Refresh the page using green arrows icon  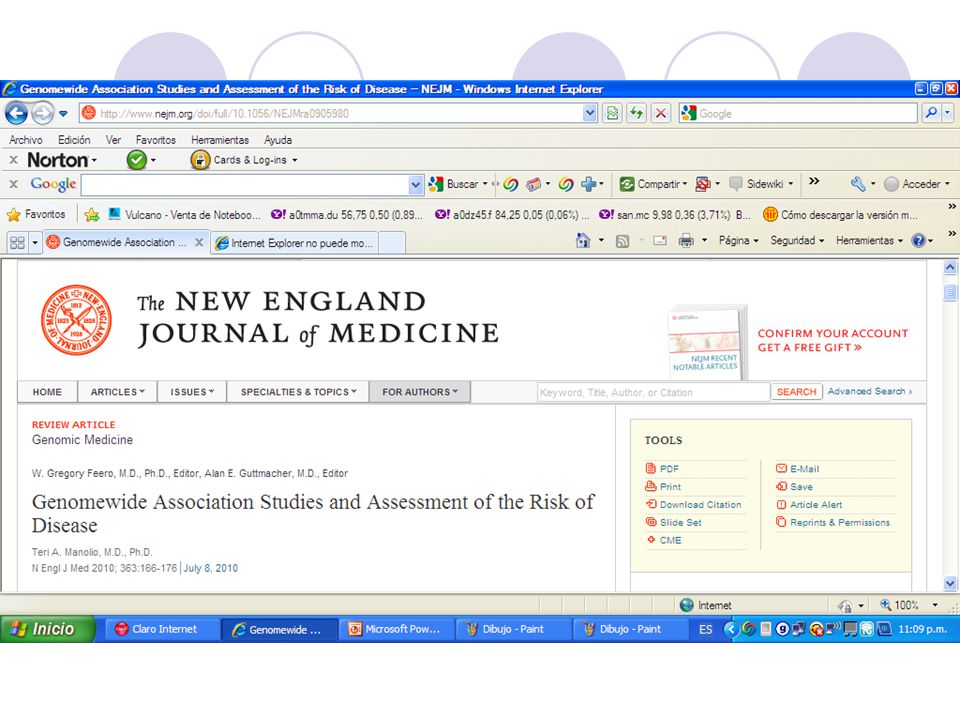pyautogui.click(x=637, y=113)
